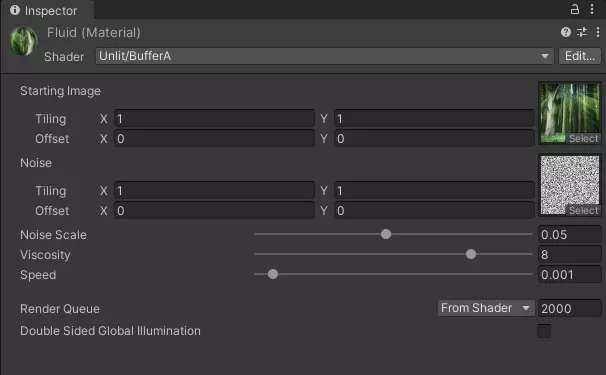Viewport: 606px width, 375px height.
Task: Open the Unlit/BufferA shader dropdown
Action: tap(325, 56)
